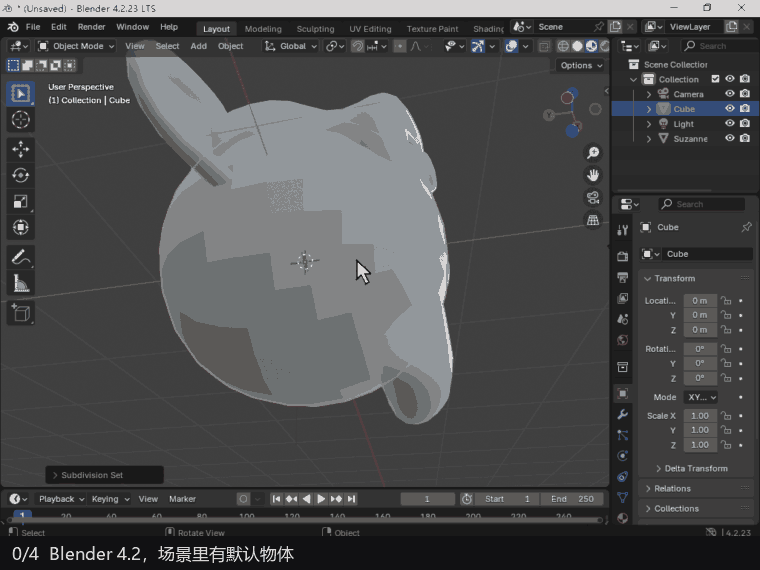
Task: Open the timeline Marker menu
Action: (182, 499)
